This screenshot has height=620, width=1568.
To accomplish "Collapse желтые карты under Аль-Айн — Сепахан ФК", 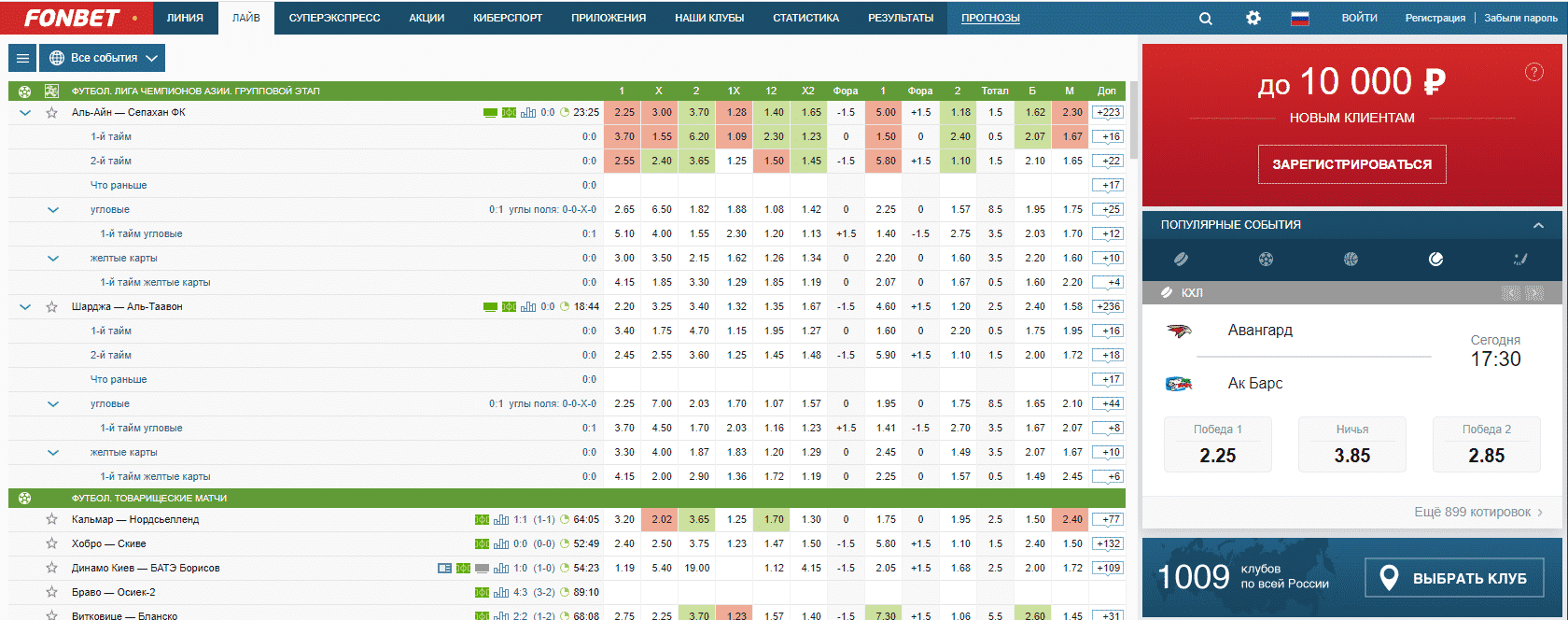I will [53, 259].
